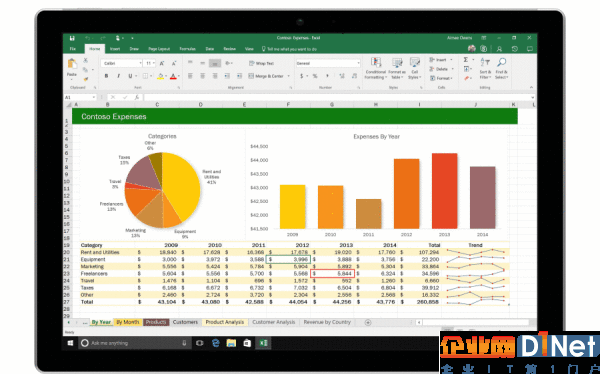Image resolution: width=600 pixels, height=374 pixels.
Task: Activate the Format Painter brush
Action: (x=85, y=79)
